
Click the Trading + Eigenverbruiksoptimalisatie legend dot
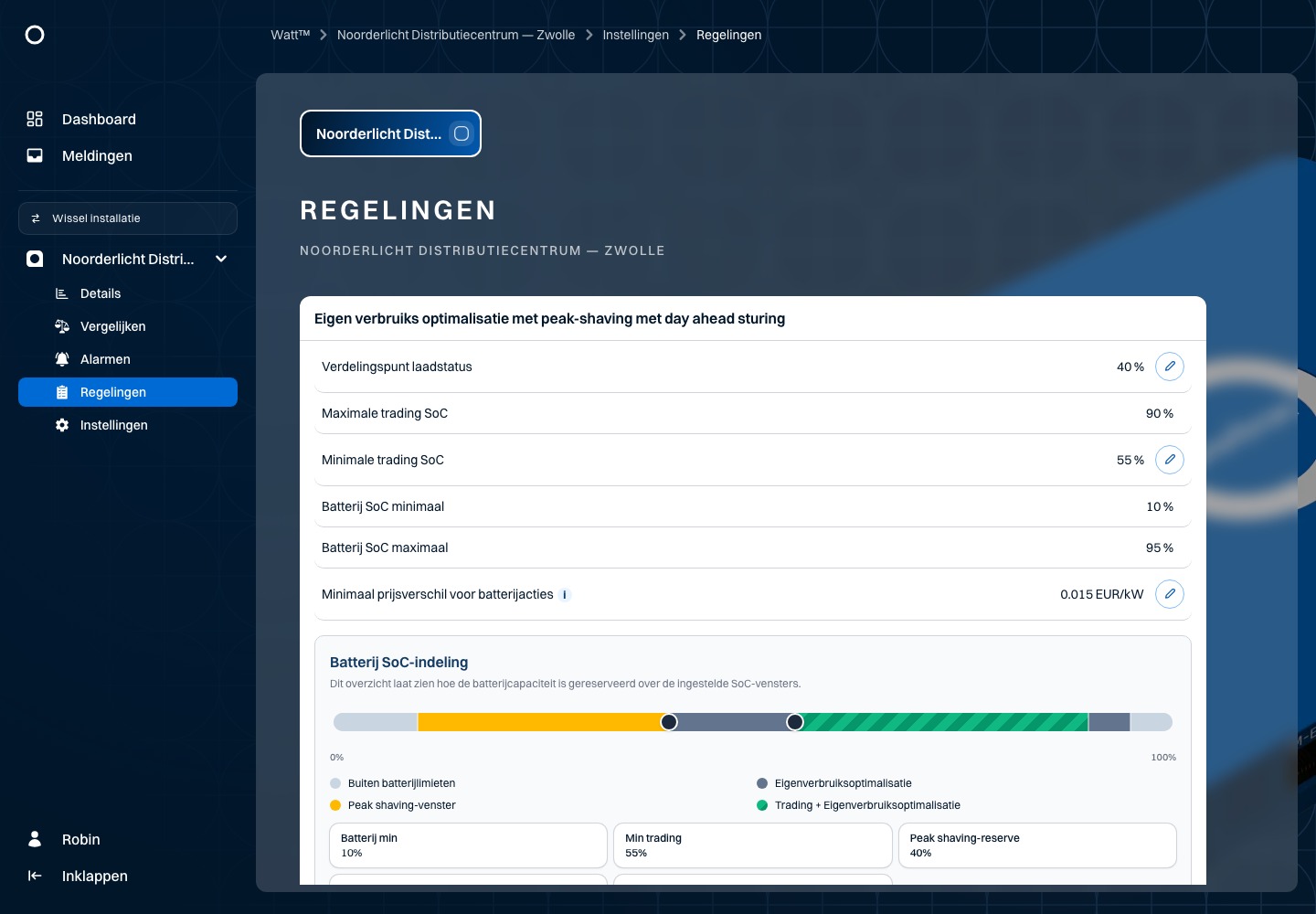click(x=762, y=805)
